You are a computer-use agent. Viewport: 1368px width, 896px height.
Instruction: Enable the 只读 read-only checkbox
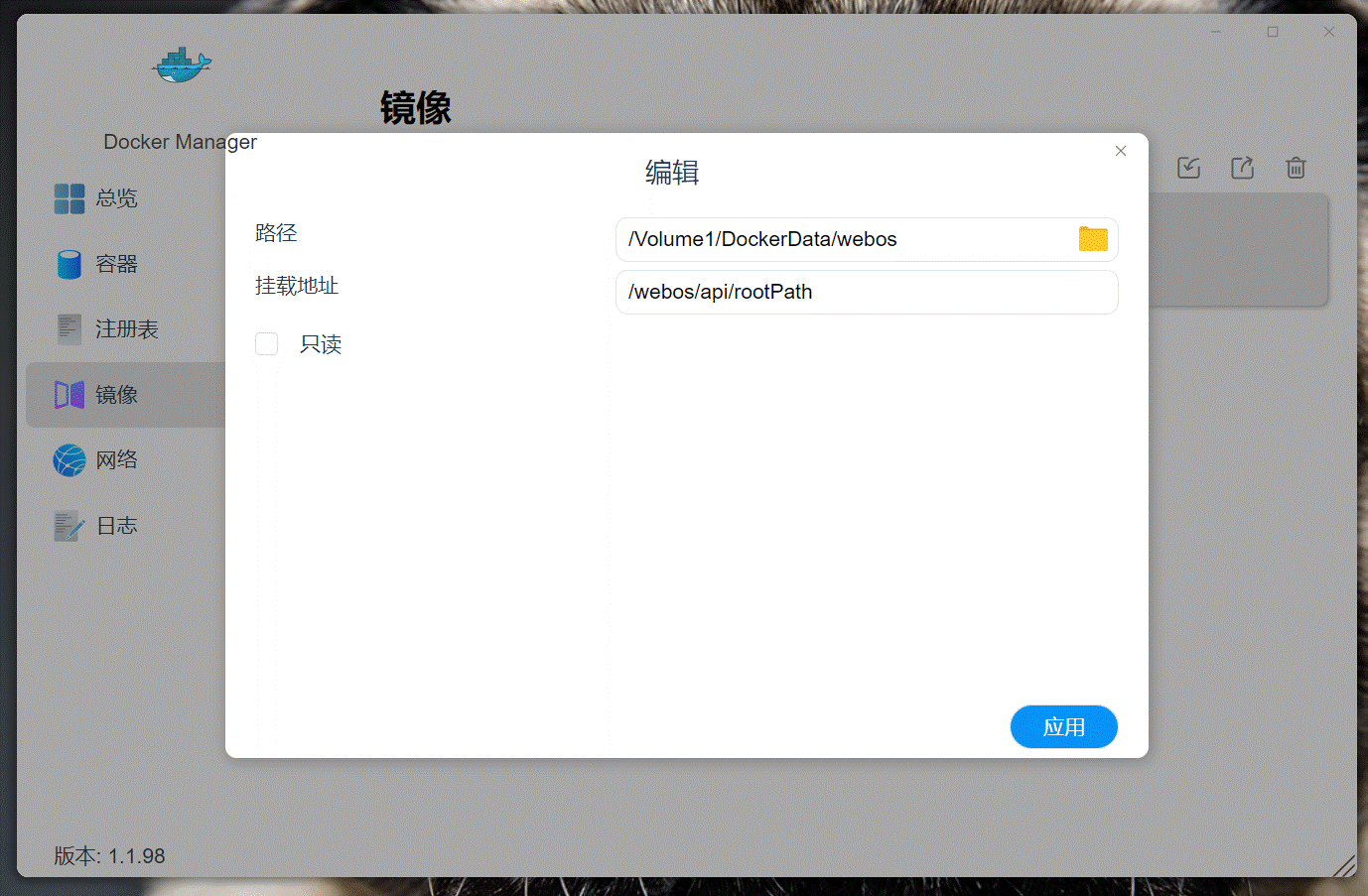tap(266, 344)
